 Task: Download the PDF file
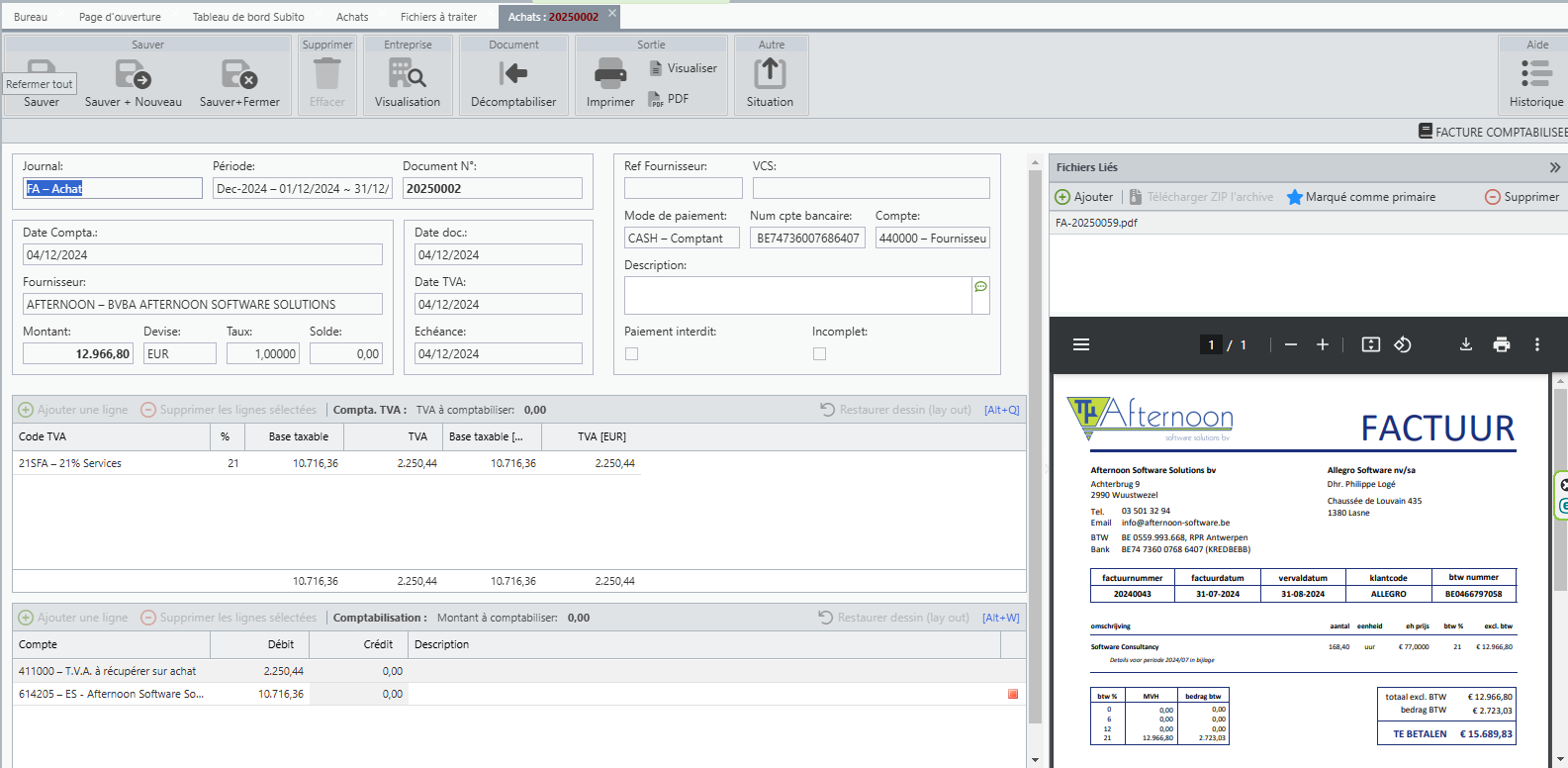click(x=1466, y=344)
